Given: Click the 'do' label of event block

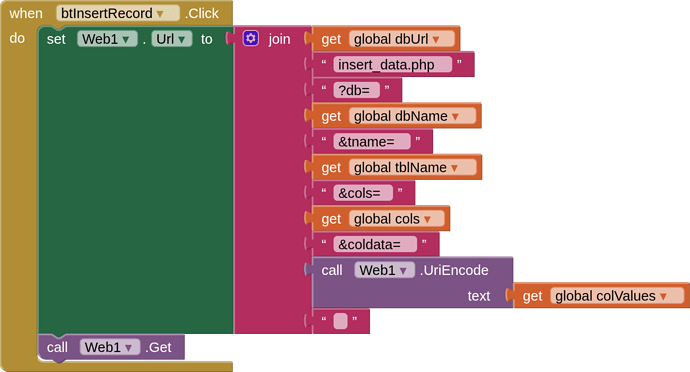Looking at the screenshot, I should [x=17, y=38].
